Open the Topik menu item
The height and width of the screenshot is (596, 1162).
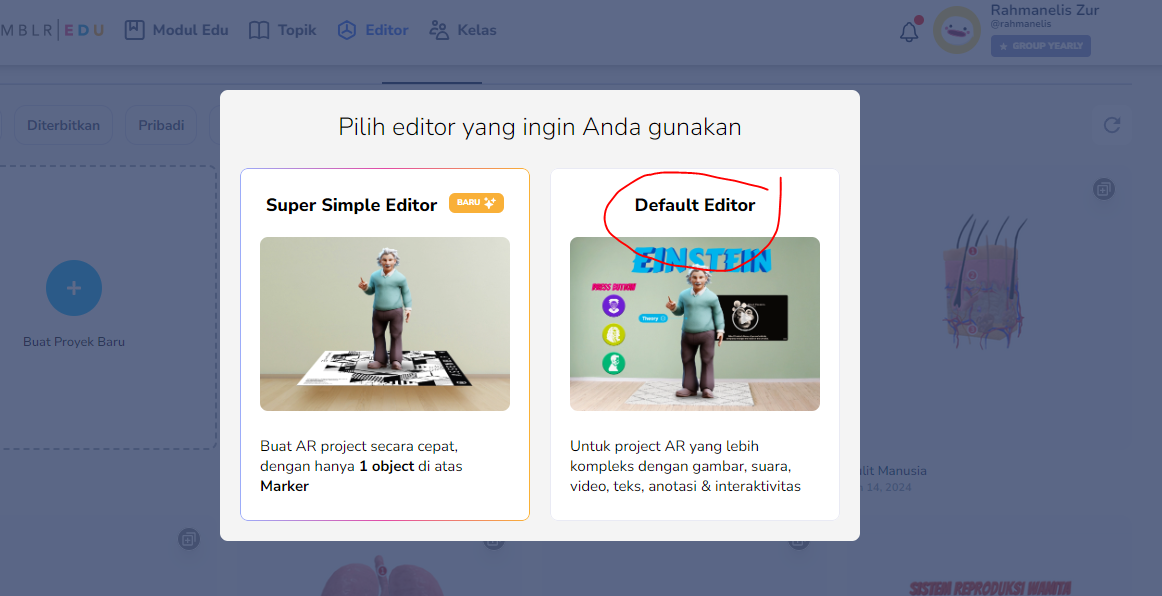282,30
